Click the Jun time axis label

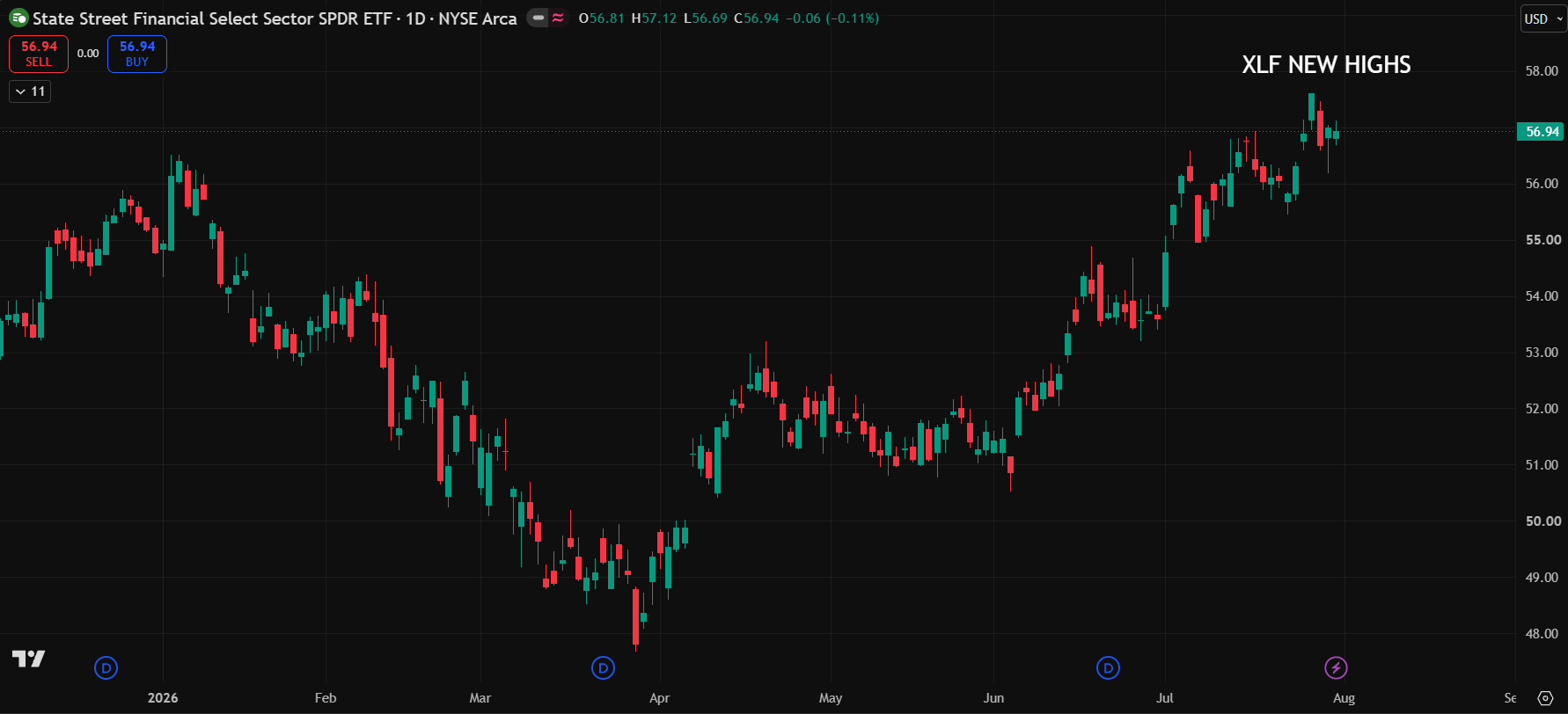993,698
